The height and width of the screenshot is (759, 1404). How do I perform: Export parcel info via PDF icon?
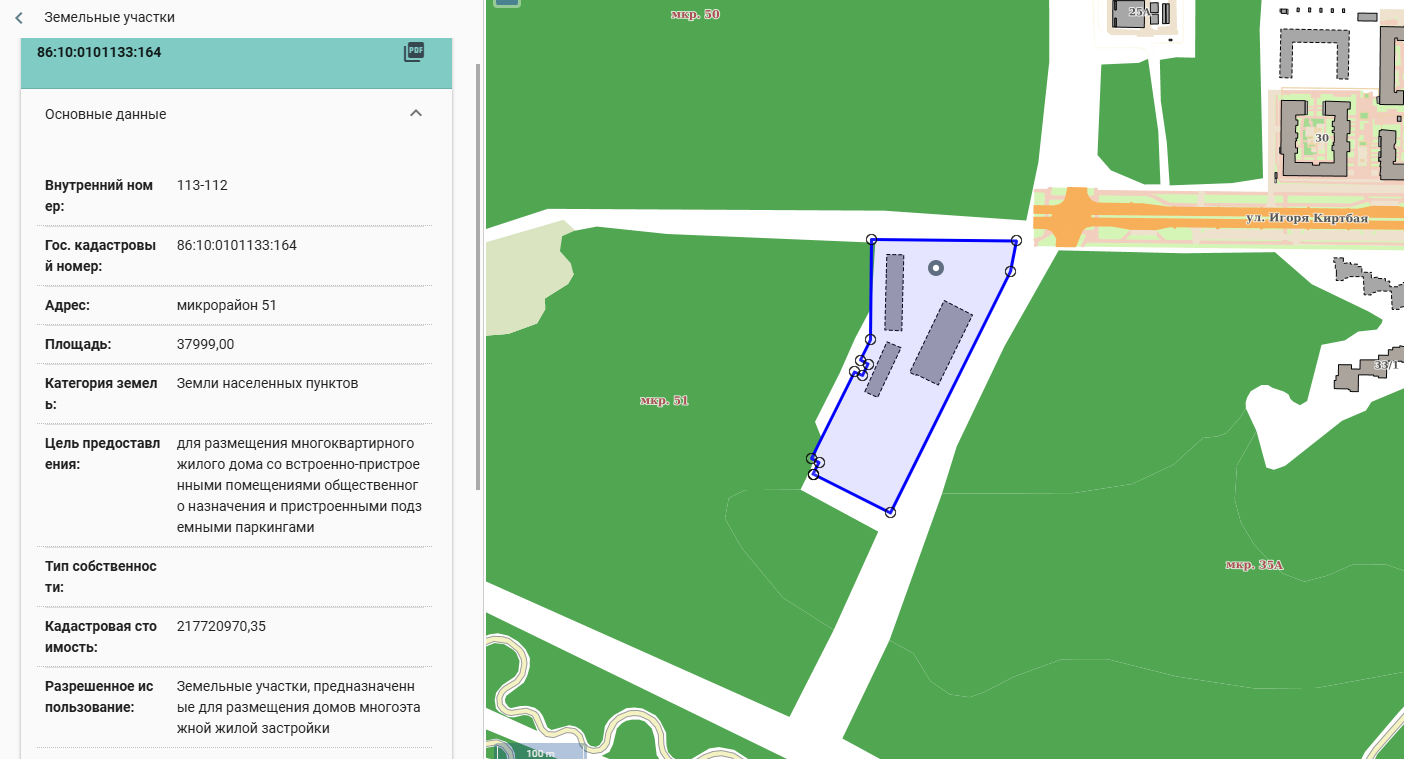[x=414, y=52]
